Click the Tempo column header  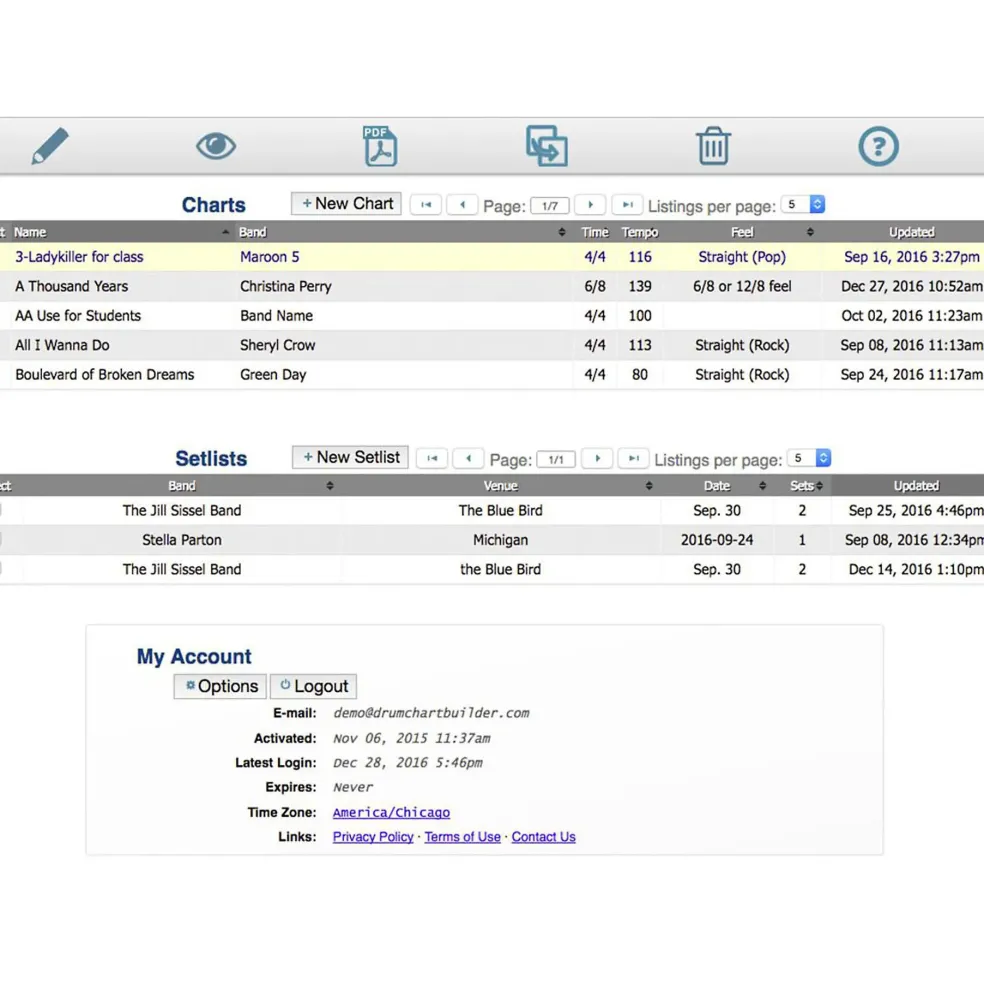pyautogui.click(x=640, y=232)
